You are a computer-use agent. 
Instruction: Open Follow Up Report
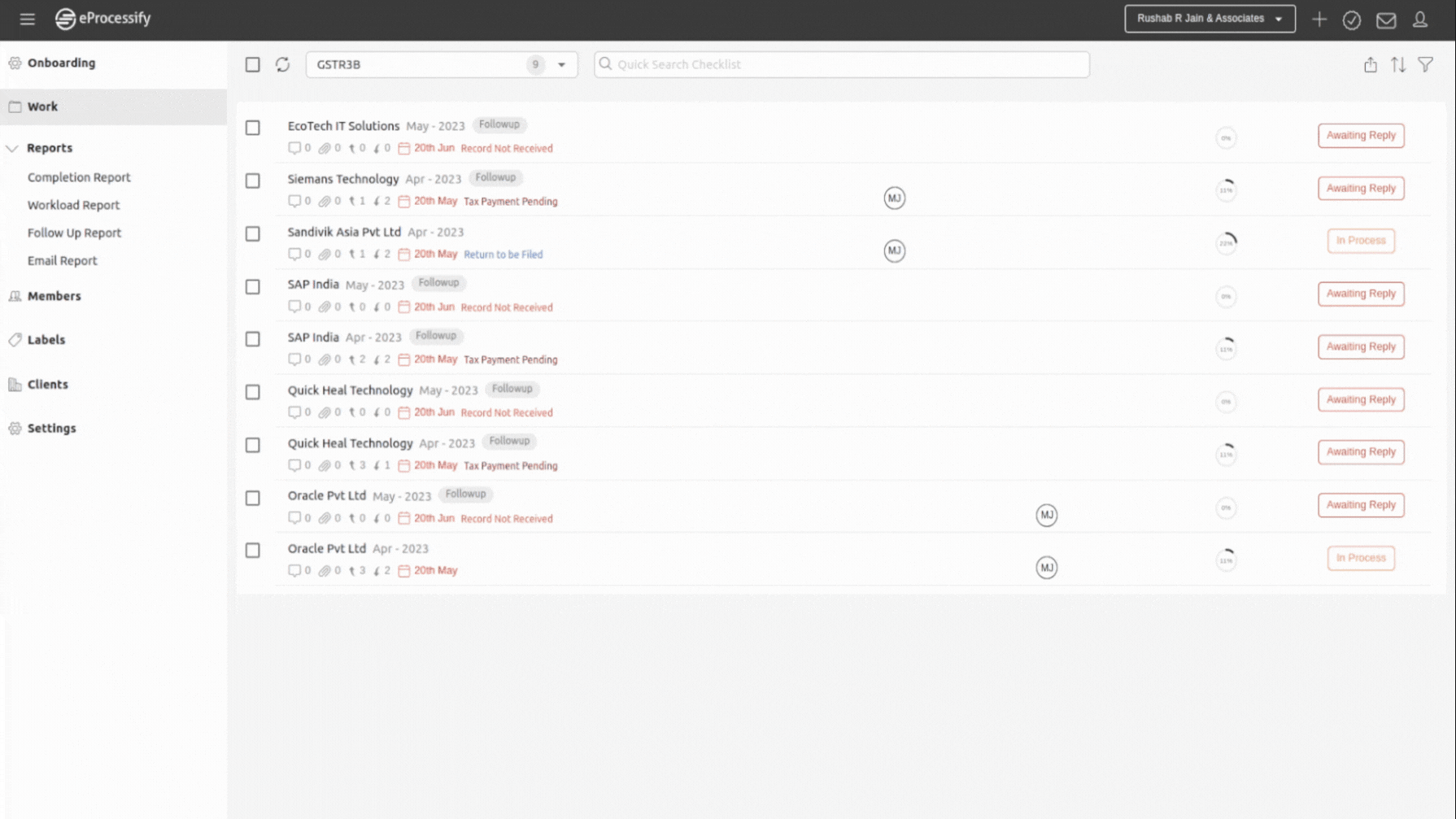pos(74,233)
